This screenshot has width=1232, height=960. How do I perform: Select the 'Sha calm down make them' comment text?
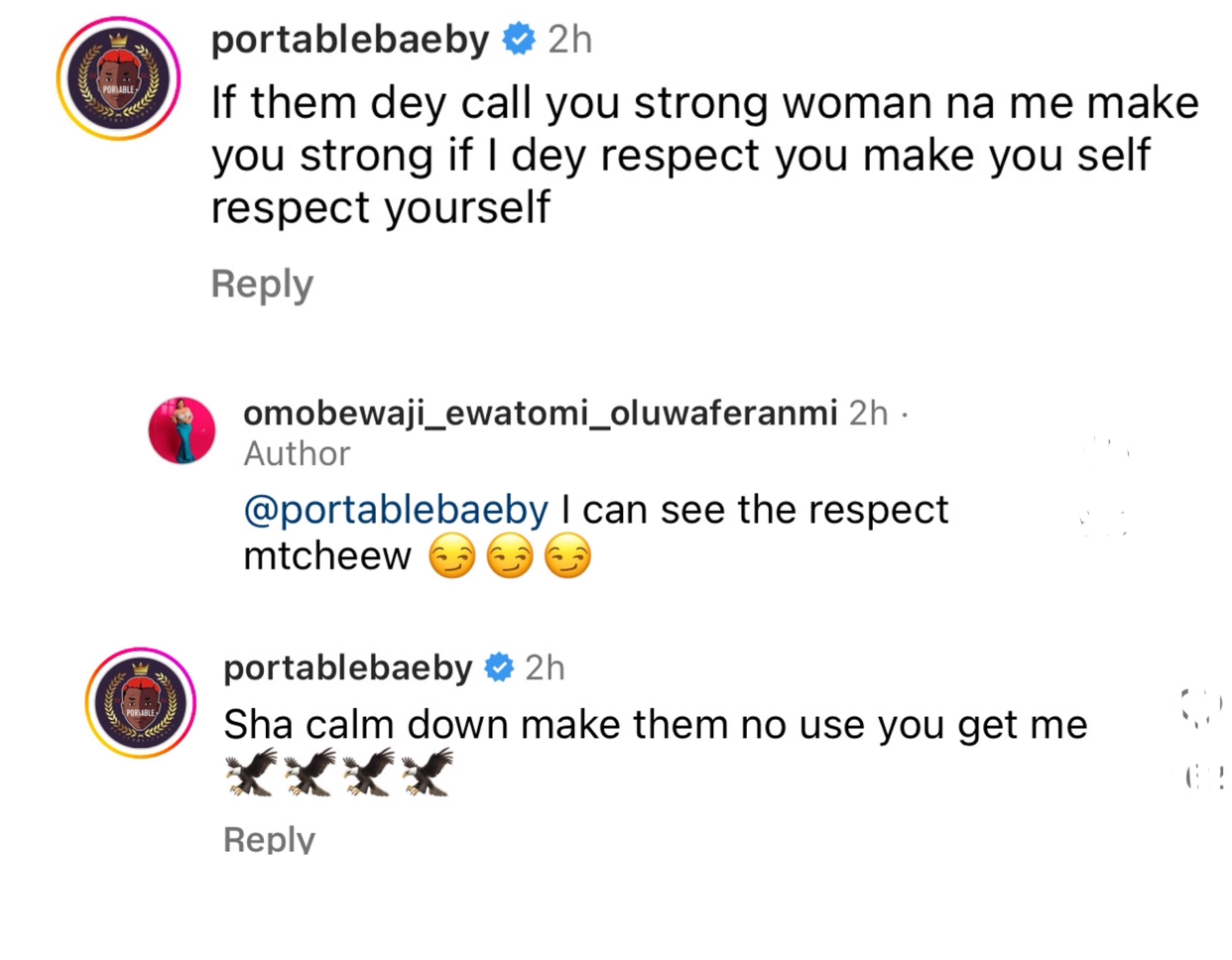click(x=655, y=725)
